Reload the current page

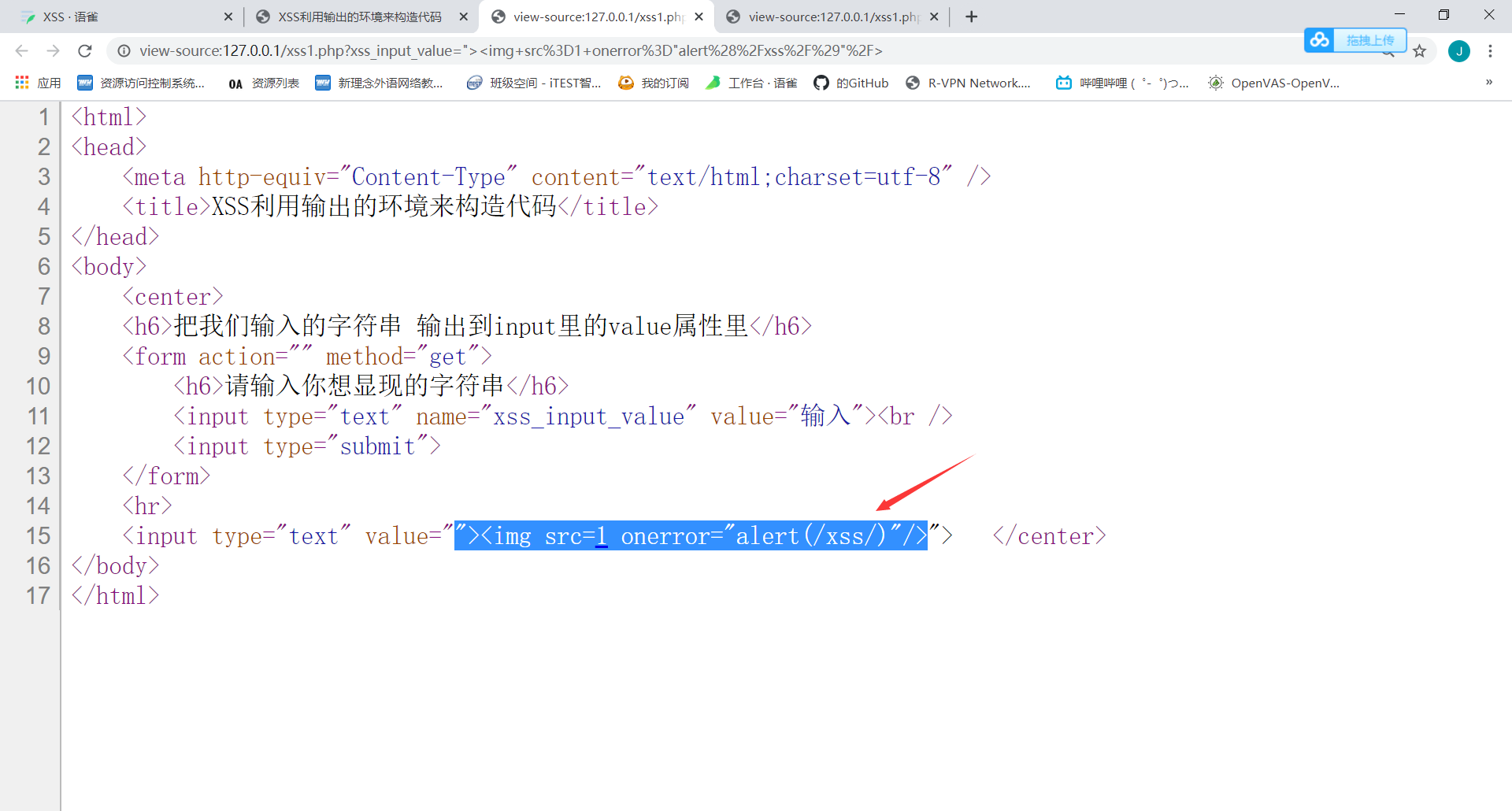click(x=85, y=51)
